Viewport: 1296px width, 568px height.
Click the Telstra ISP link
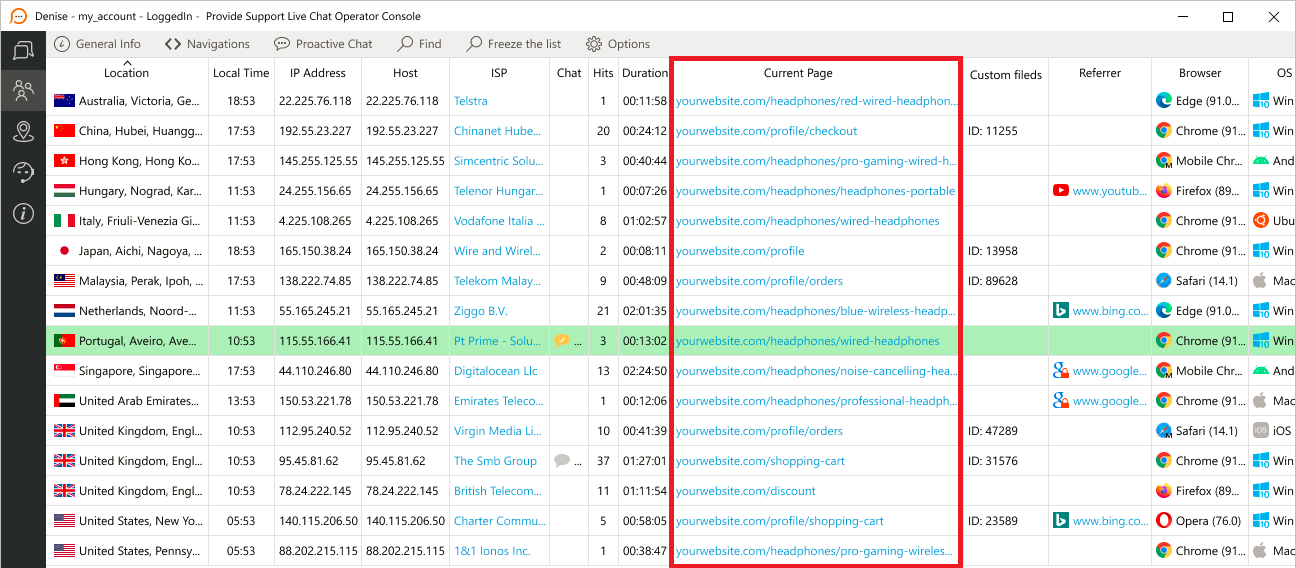pos(471,101)
